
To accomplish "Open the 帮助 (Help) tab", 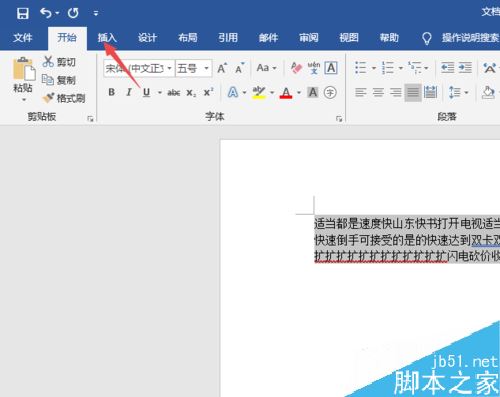I will point(389,38).
